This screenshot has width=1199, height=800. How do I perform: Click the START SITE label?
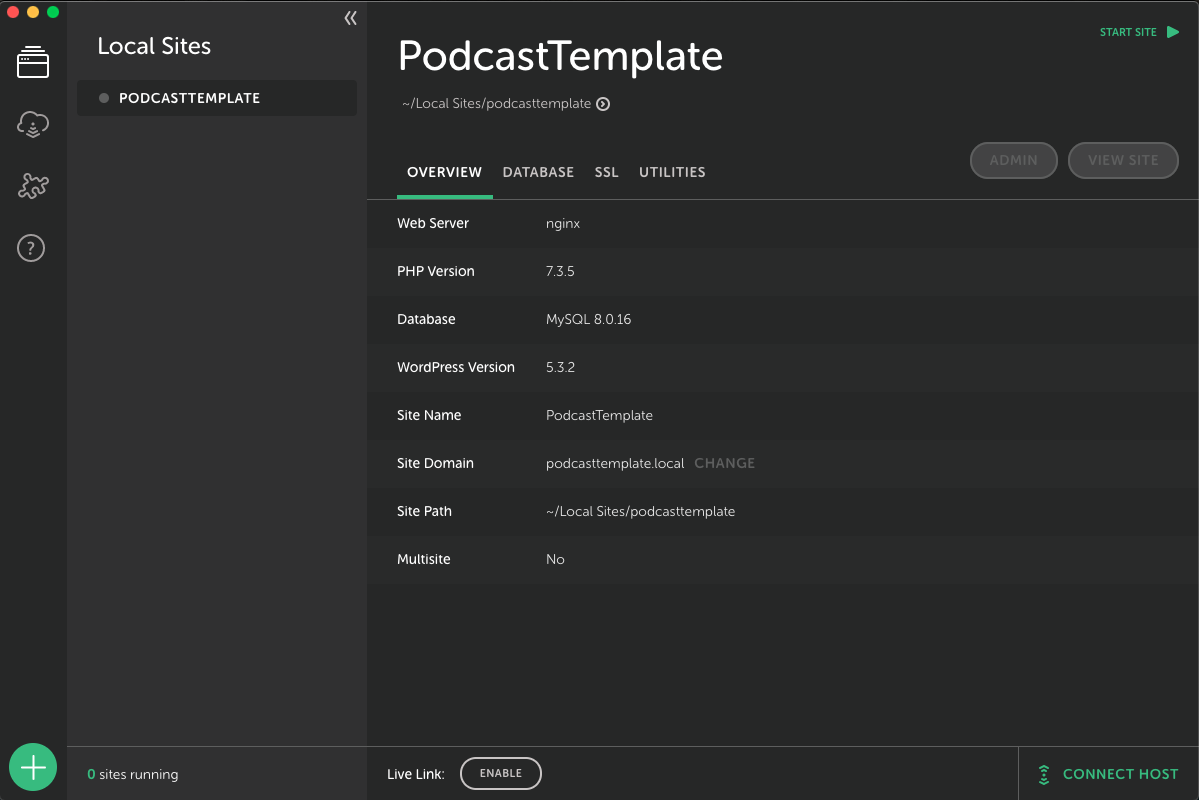click(x=1128, y=32)
